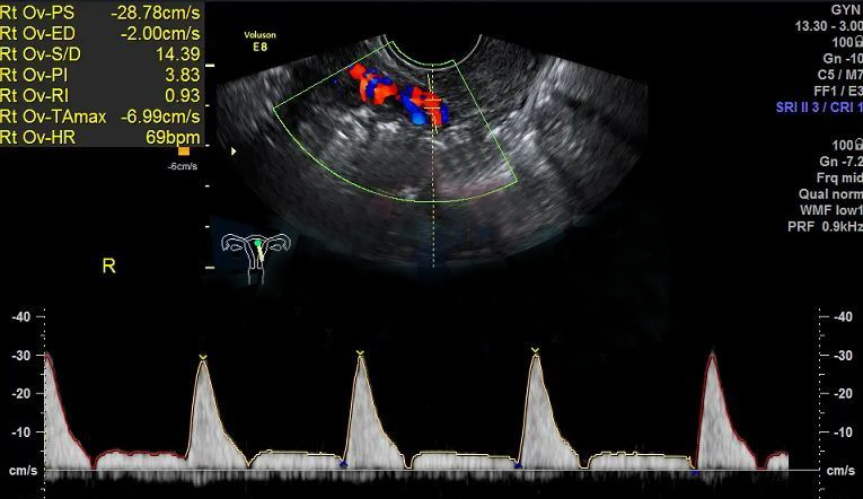Click the Voluson E8 logo label
Image resolution: width=863 pixels, height=499 pixels.
(x=260, y=41)
